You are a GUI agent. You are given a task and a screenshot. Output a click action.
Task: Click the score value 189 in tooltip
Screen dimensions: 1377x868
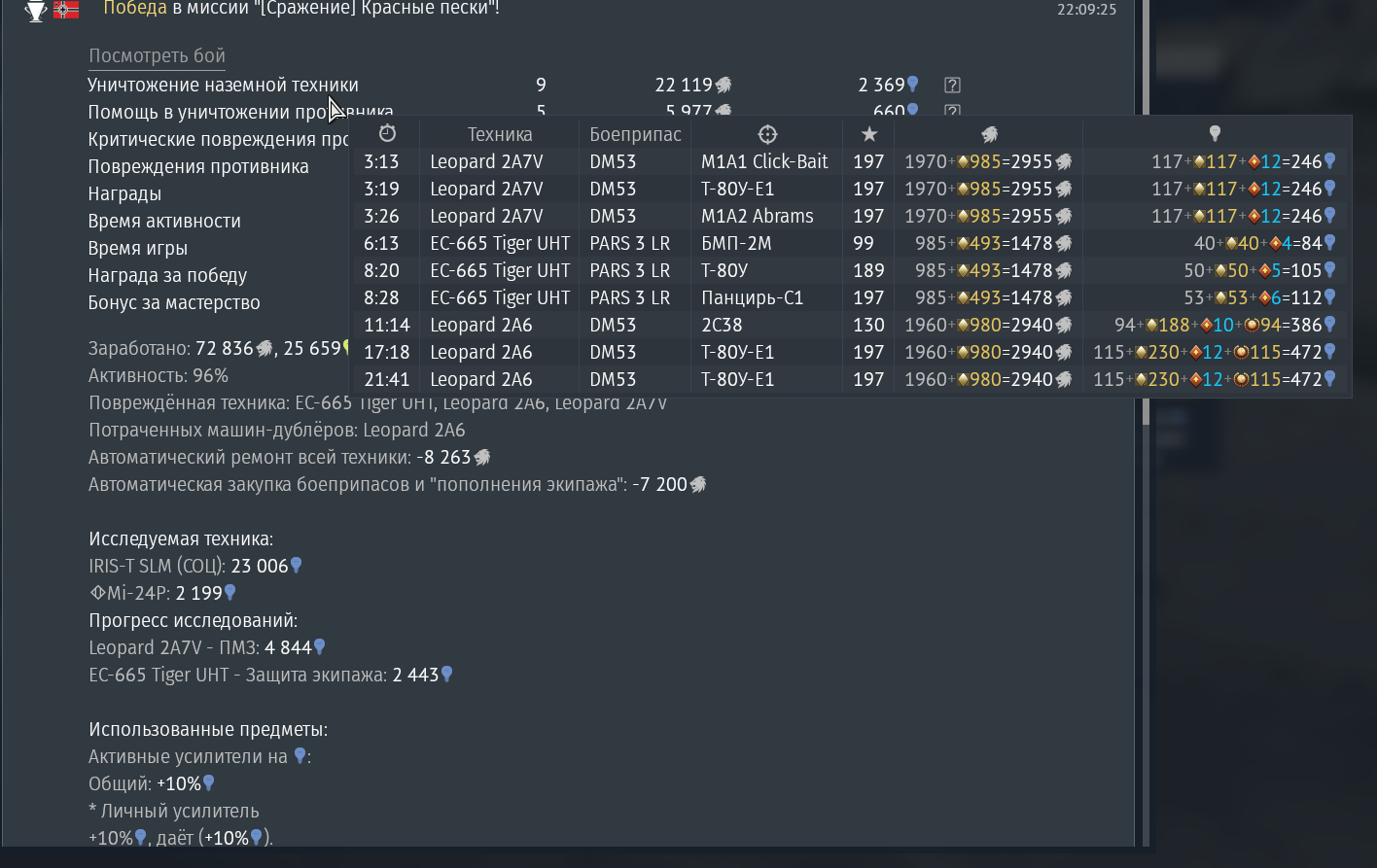tap(868, 270)
